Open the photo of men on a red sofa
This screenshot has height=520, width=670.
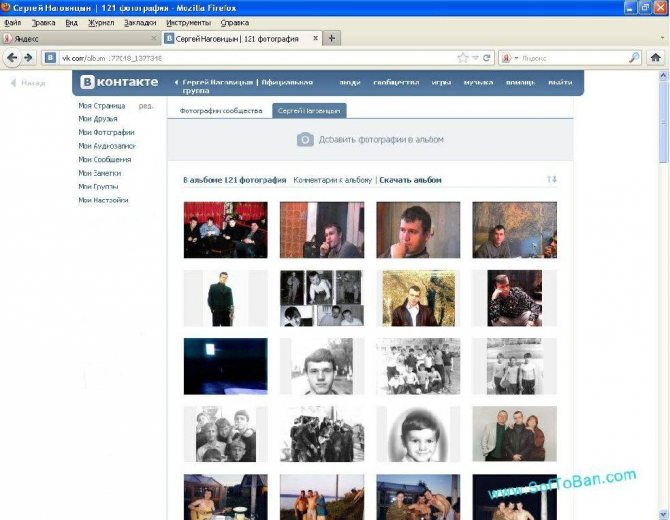[226, 230]
